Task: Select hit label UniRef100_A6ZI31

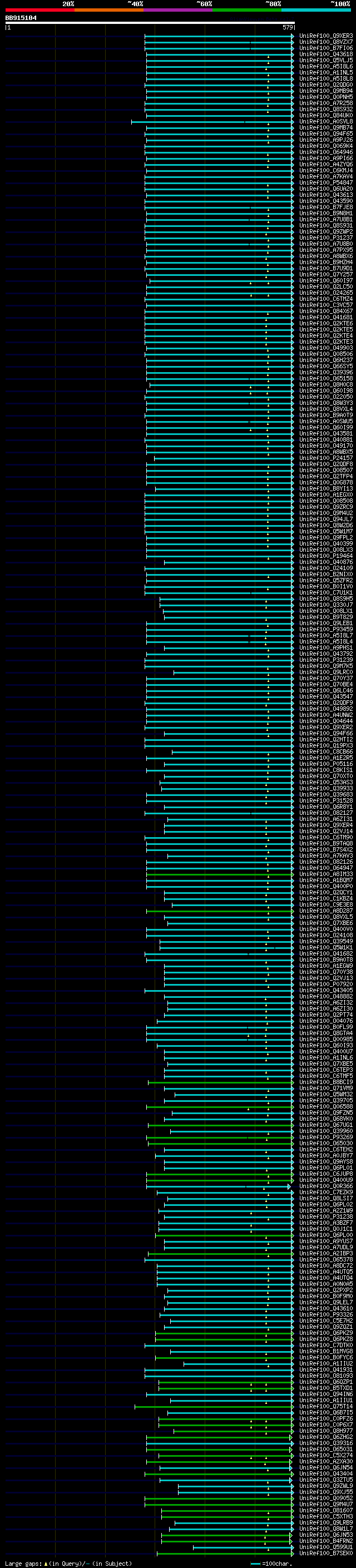Action: pyautogui.click(x=325, y=819)
